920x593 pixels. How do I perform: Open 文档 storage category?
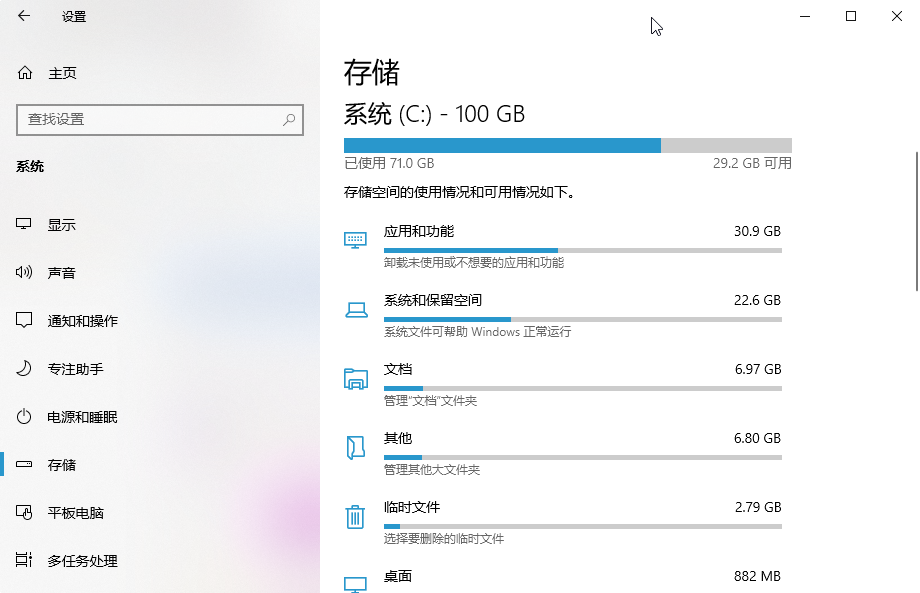pyautogui.click(x=563, y=385)
